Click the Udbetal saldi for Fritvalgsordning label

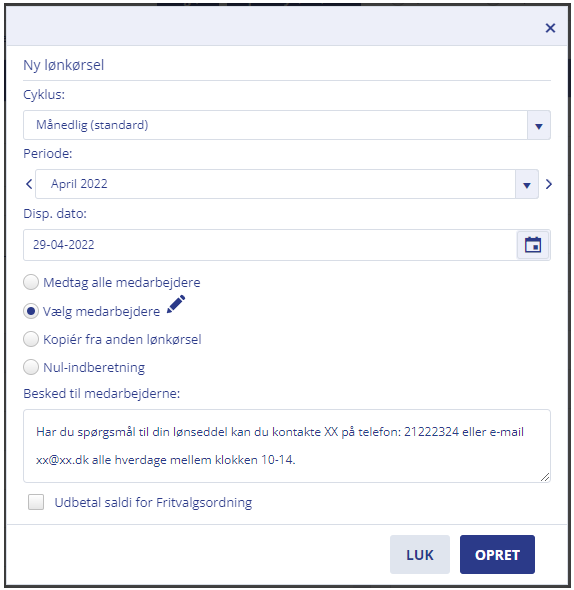click(x=153, y=502)
